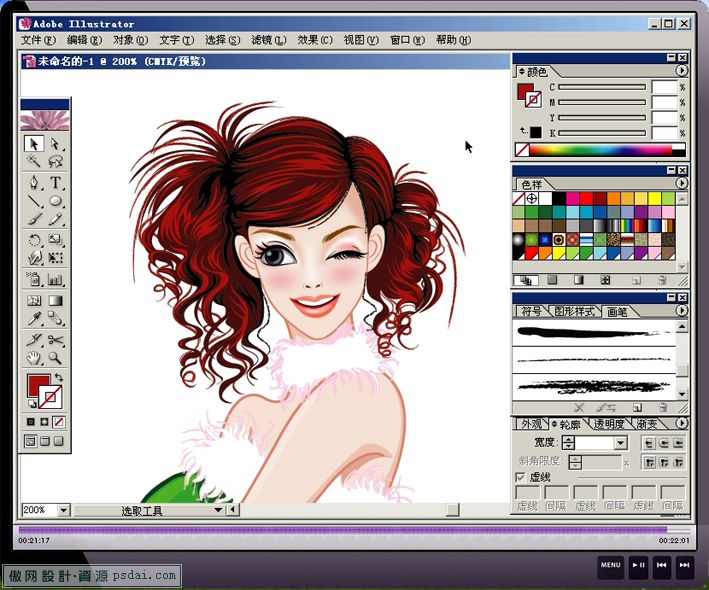Open the 画笔 panel flyout menu
This screenshot has height=590, width=709.
[x=681, y=311]
